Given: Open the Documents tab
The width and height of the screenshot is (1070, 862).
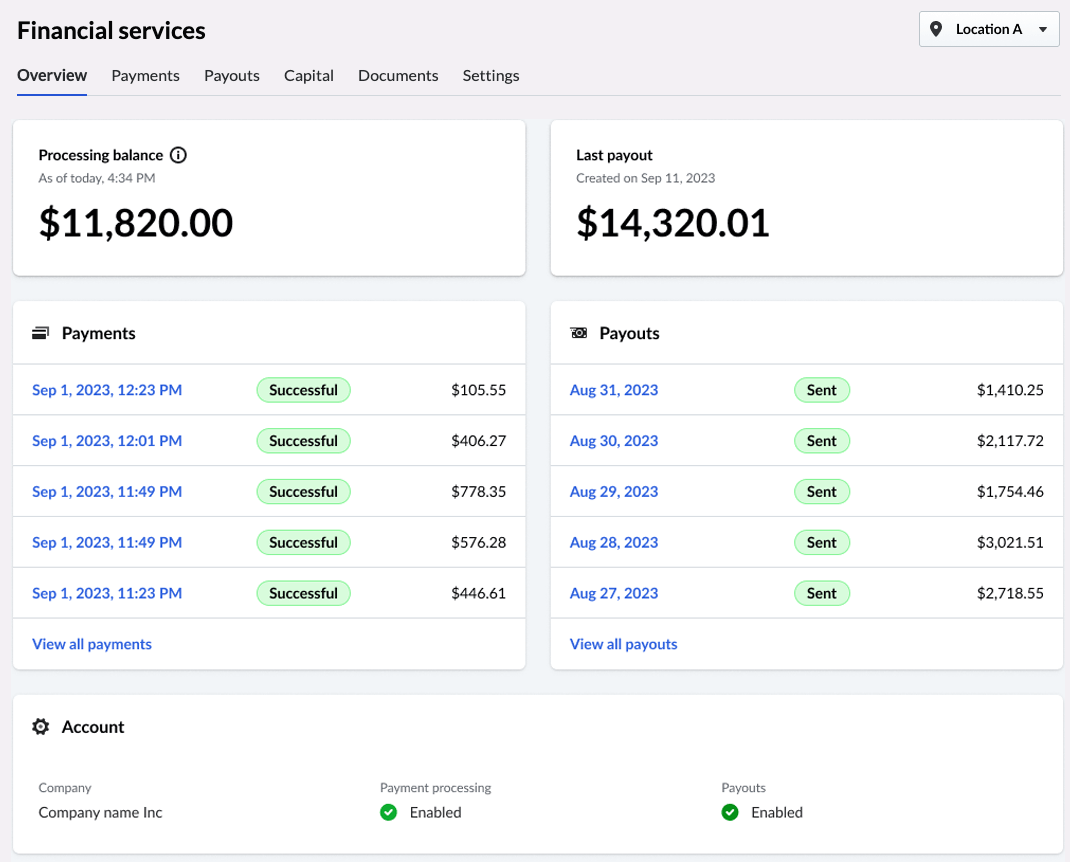Looking at the screenshot, I should 398,75.
